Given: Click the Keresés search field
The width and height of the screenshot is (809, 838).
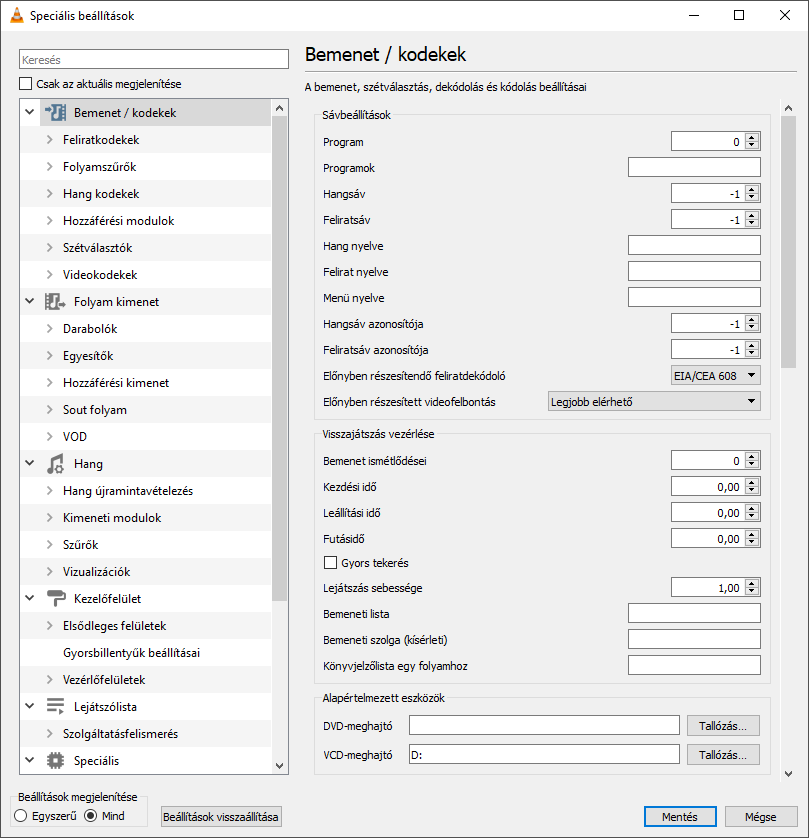Looking at the screenshot, I should point(154,59).
